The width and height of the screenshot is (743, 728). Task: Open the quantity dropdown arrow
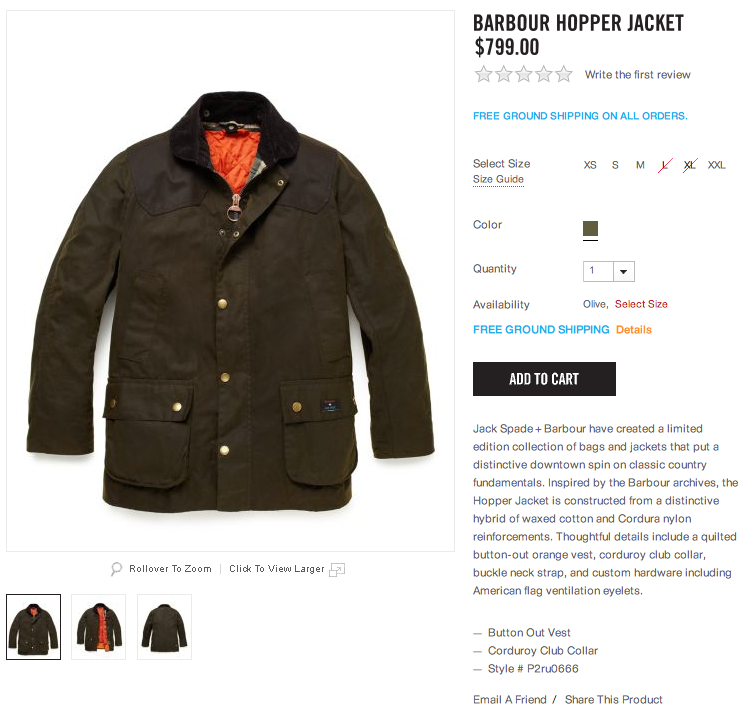point(624,272)
